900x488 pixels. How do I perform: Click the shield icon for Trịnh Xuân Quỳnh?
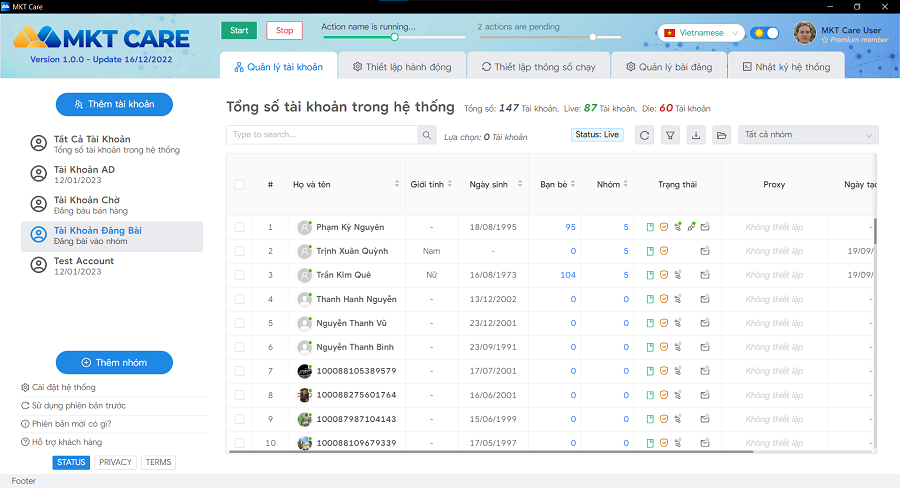pyautogui.click(x=664, y=251)
